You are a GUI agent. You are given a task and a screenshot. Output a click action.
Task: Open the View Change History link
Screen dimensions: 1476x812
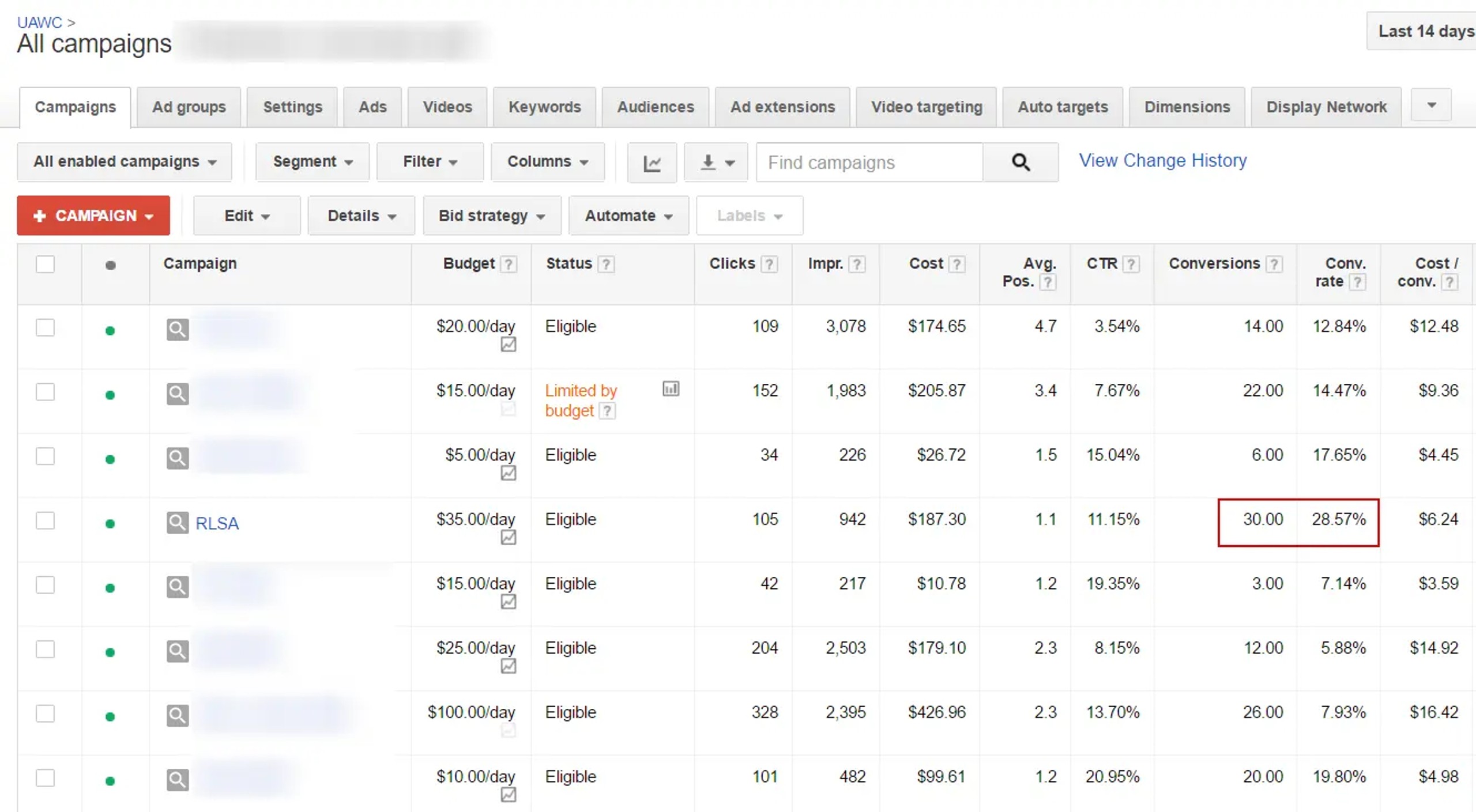pyautogui.click(x=1162, y=161)
